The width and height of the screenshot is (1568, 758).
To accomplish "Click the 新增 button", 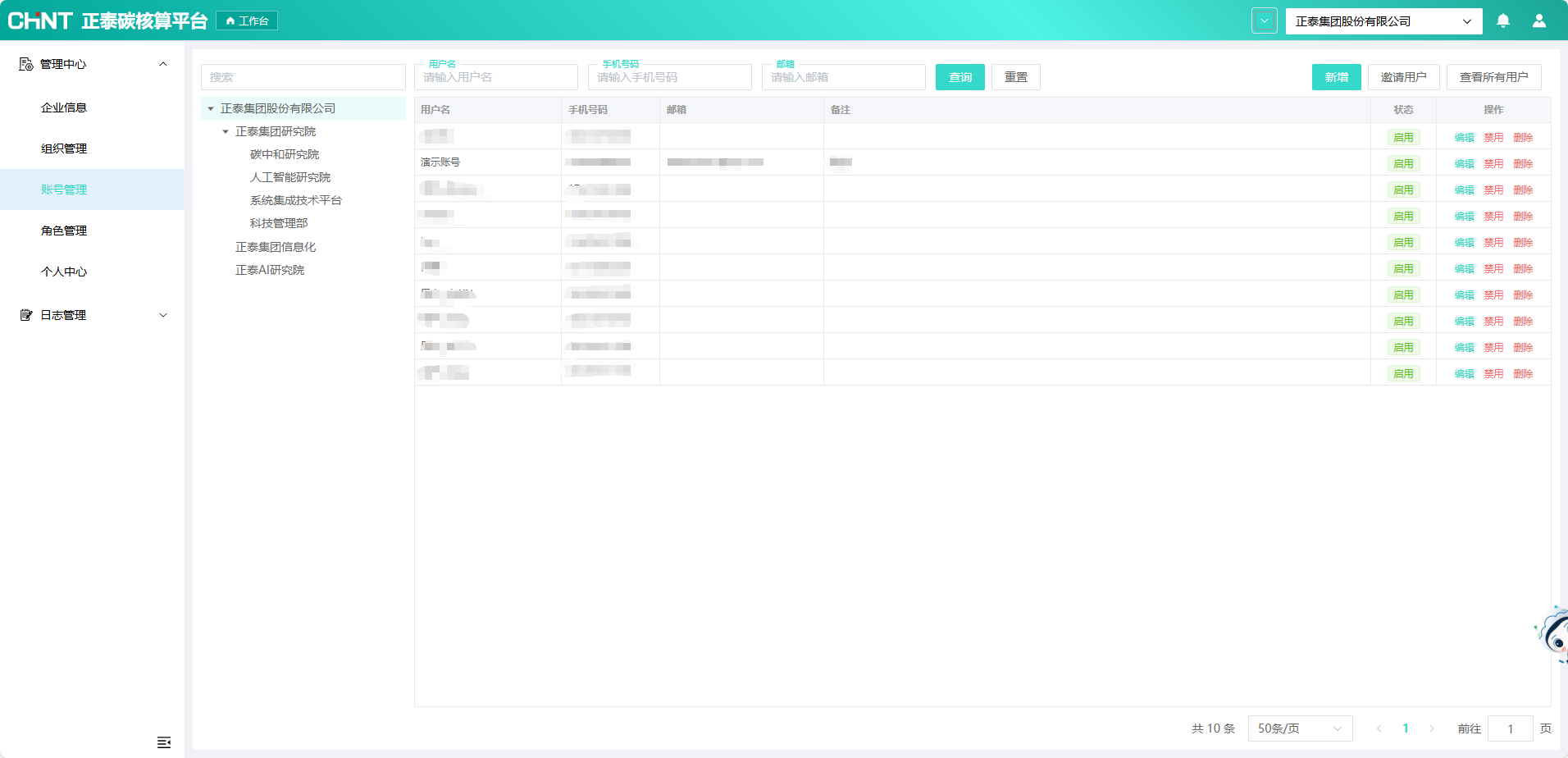I will click(1337, 77).
